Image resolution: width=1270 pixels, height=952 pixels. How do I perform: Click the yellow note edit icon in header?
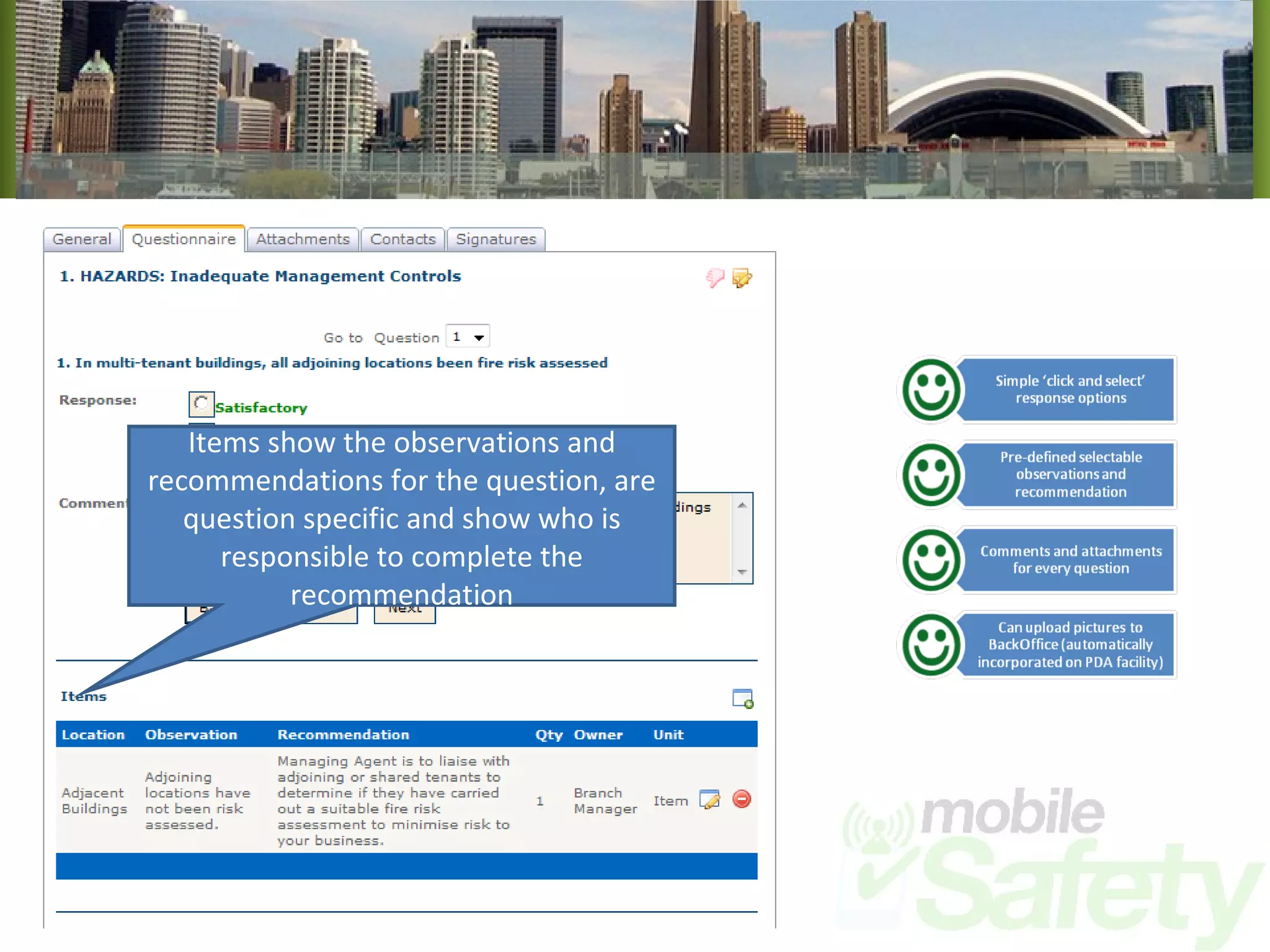(x=742, y=278)
